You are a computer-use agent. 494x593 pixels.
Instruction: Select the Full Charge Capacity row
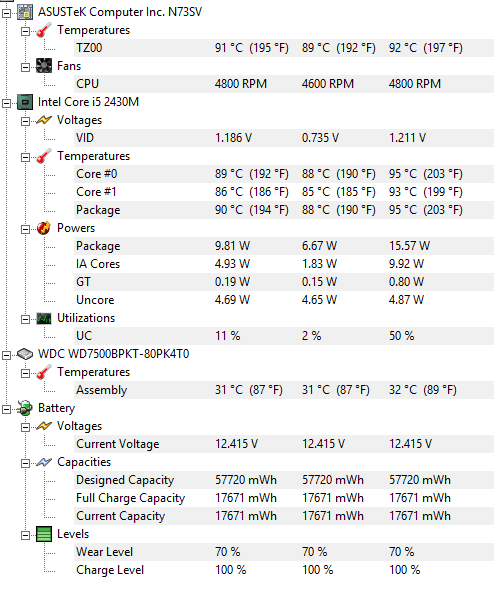(x=284, y=498)
